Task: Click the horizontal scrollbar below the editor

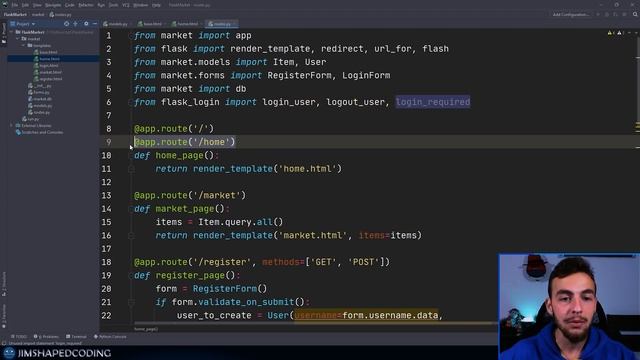Action: (x=316, y=323)
